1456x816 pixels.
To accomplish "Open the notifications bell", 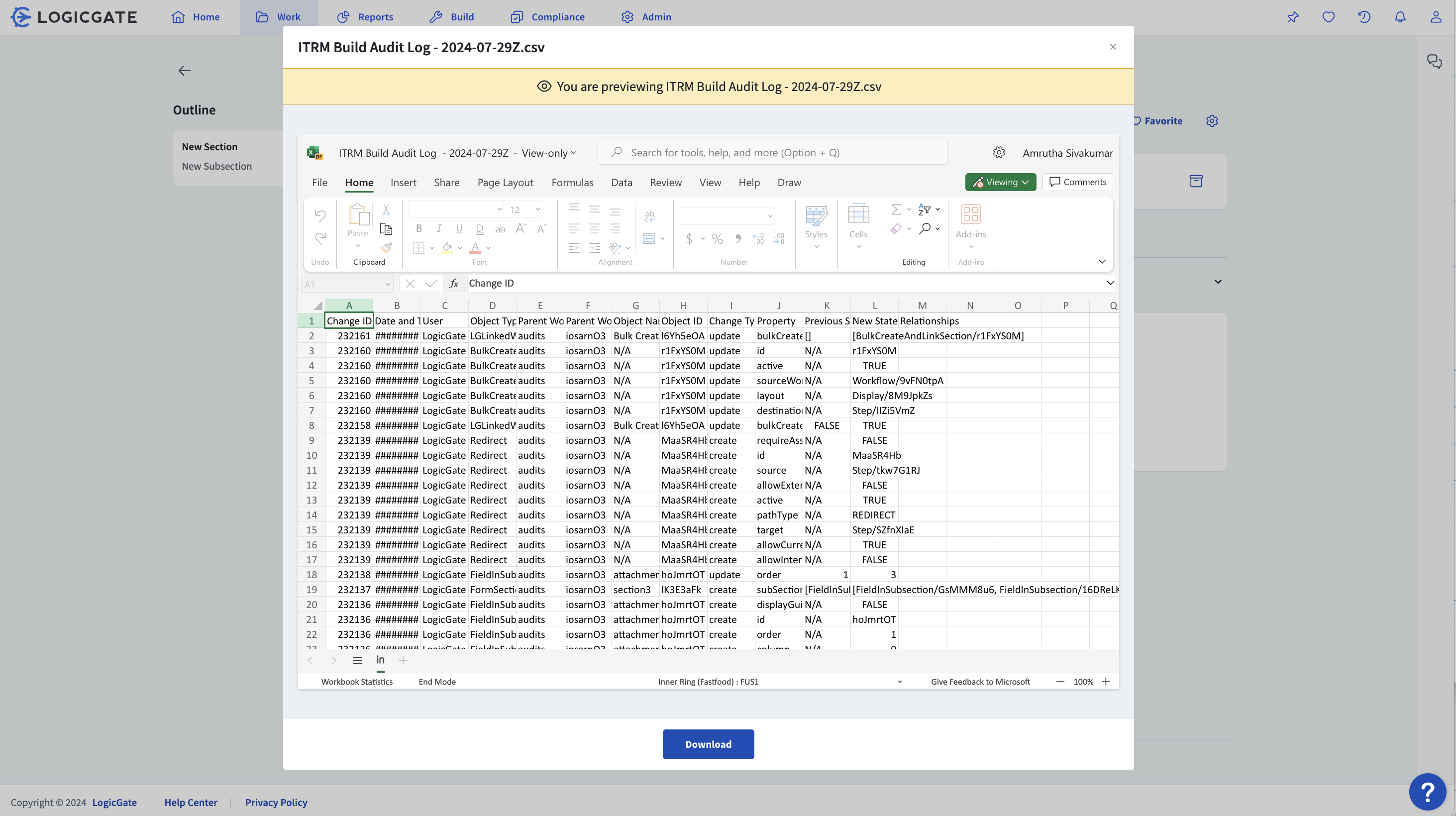I will click(x=1399, y=17).
